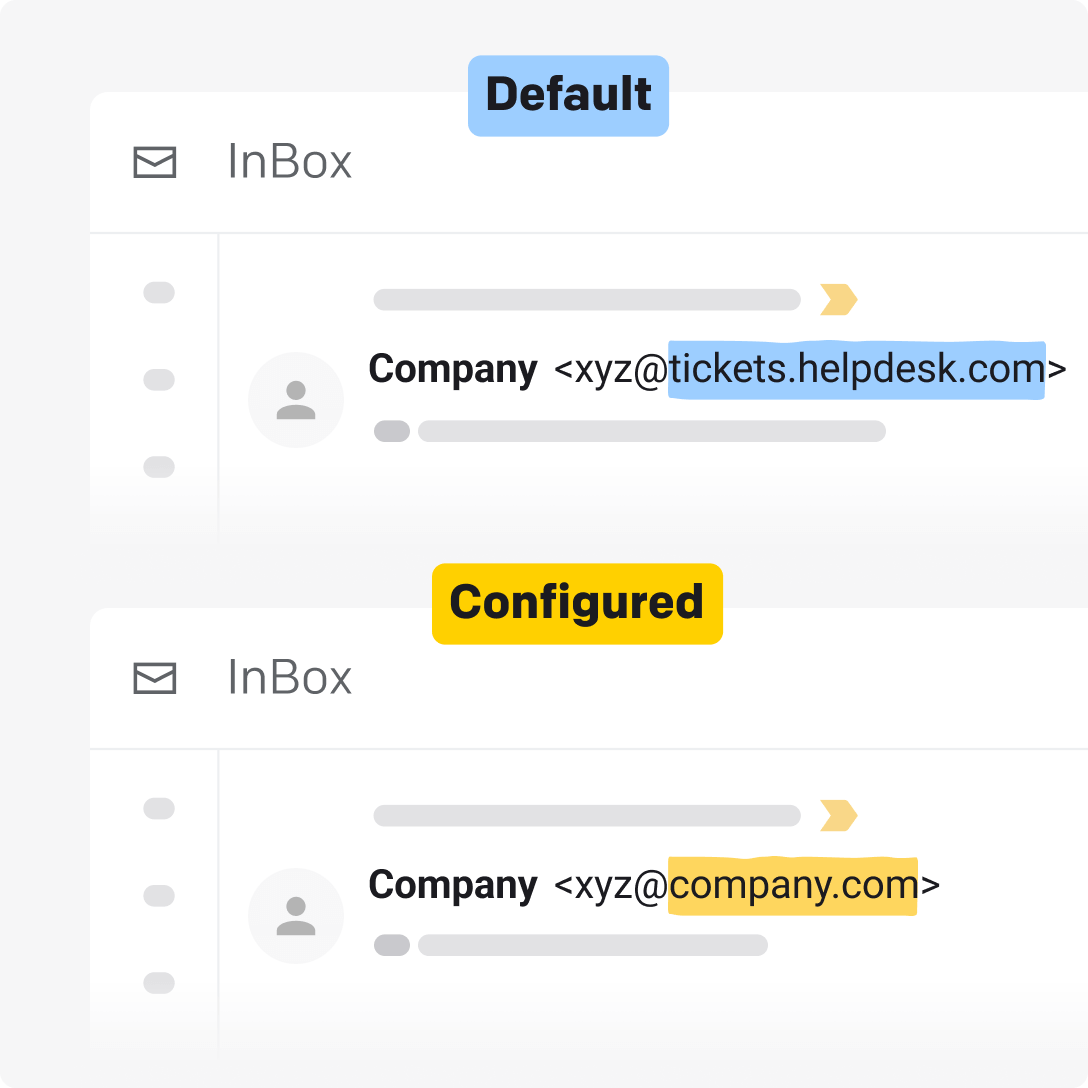Click the envelope icon in the Default inbox
The width and height of the screenshot is (1088, 1088).
155,162
